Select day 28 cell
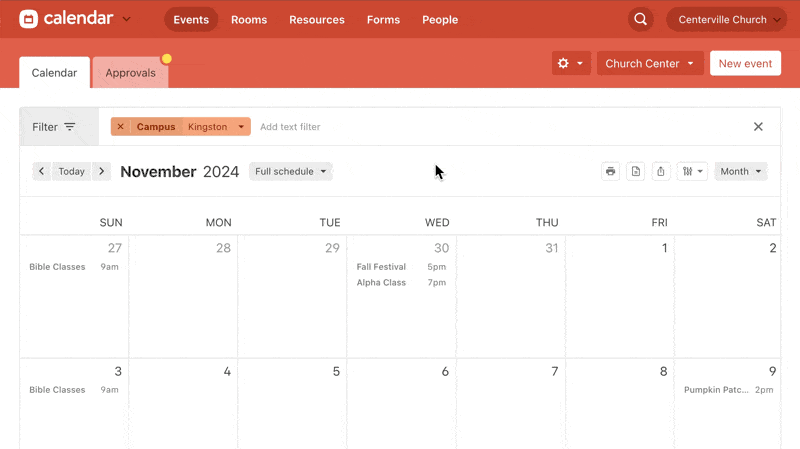This screenshot has height=449, width=800. pos(183,296)
